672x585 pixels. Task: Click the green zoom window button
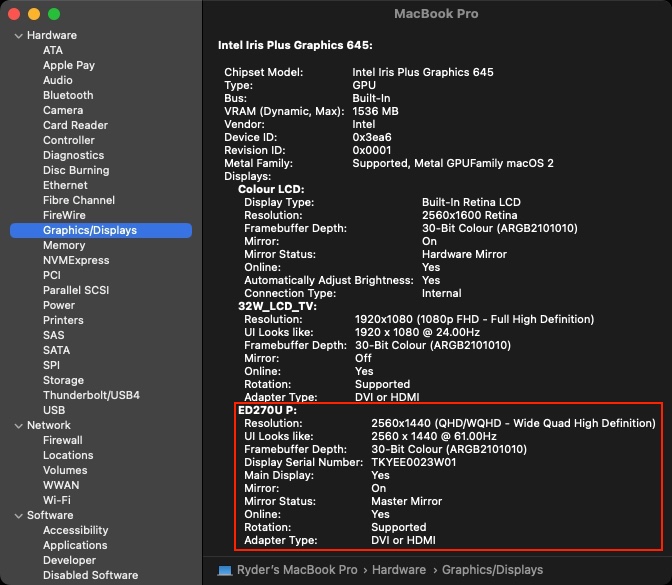click(x=54, y=14)
